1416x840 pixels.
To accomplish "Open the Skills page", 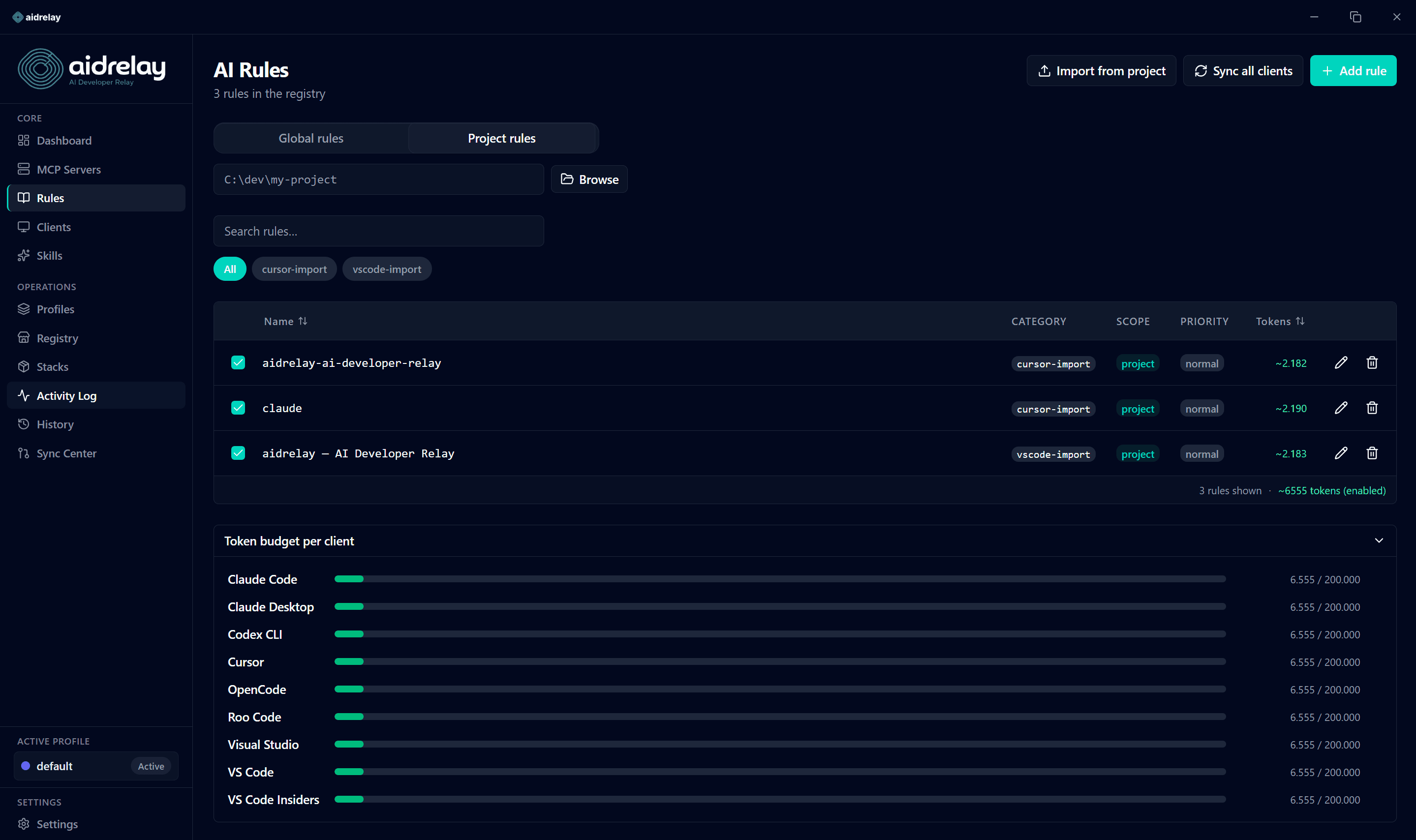I will (95, 255).
